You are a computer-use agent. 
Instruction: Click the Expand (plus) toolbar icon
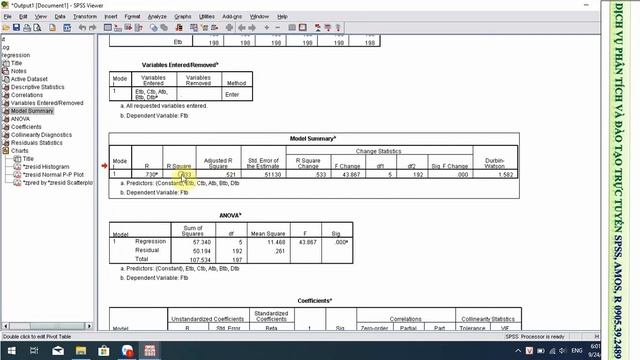[x=267, y=28]
